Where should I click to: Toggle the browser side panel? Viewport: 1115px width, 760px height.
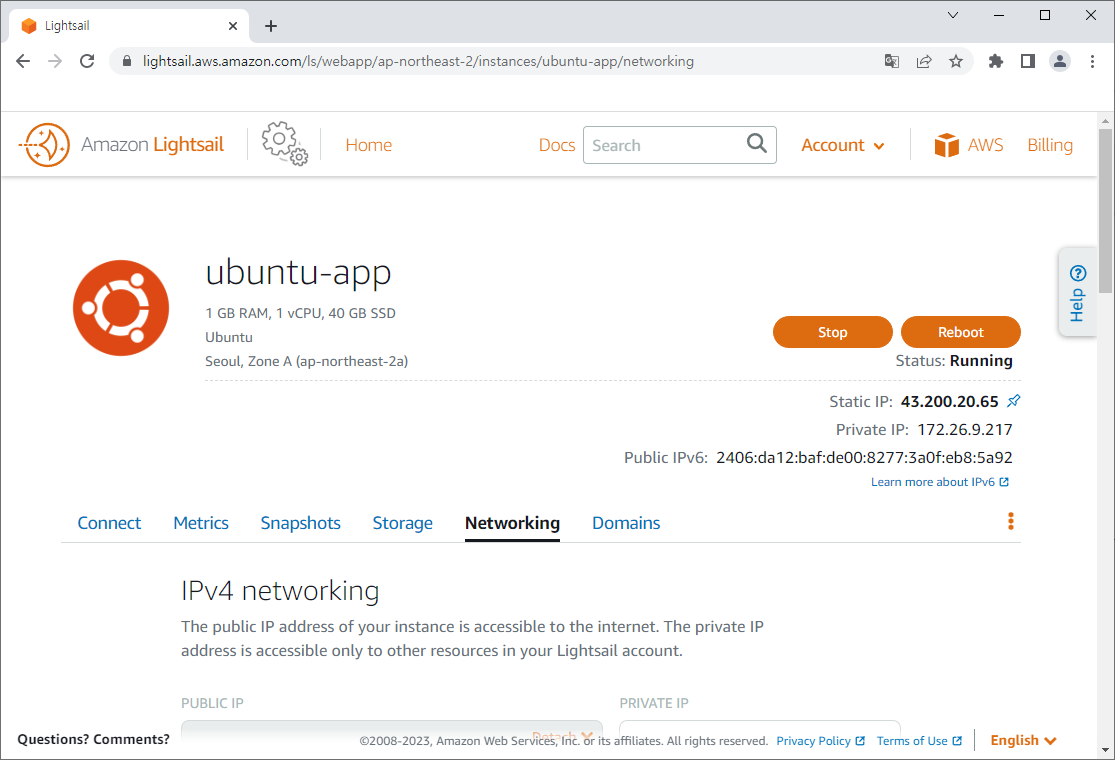1028,61
